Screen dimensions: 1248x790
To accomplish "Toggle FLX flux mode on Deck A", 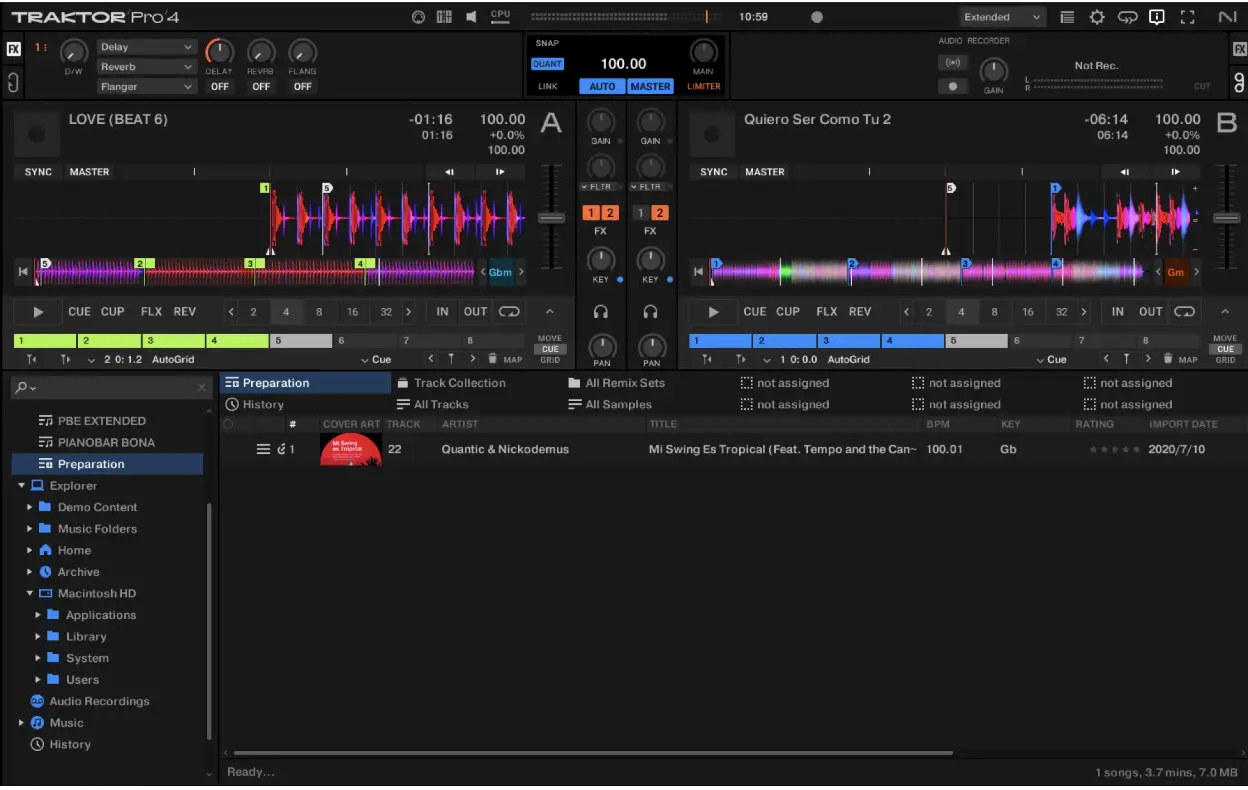I will point(151,312).
